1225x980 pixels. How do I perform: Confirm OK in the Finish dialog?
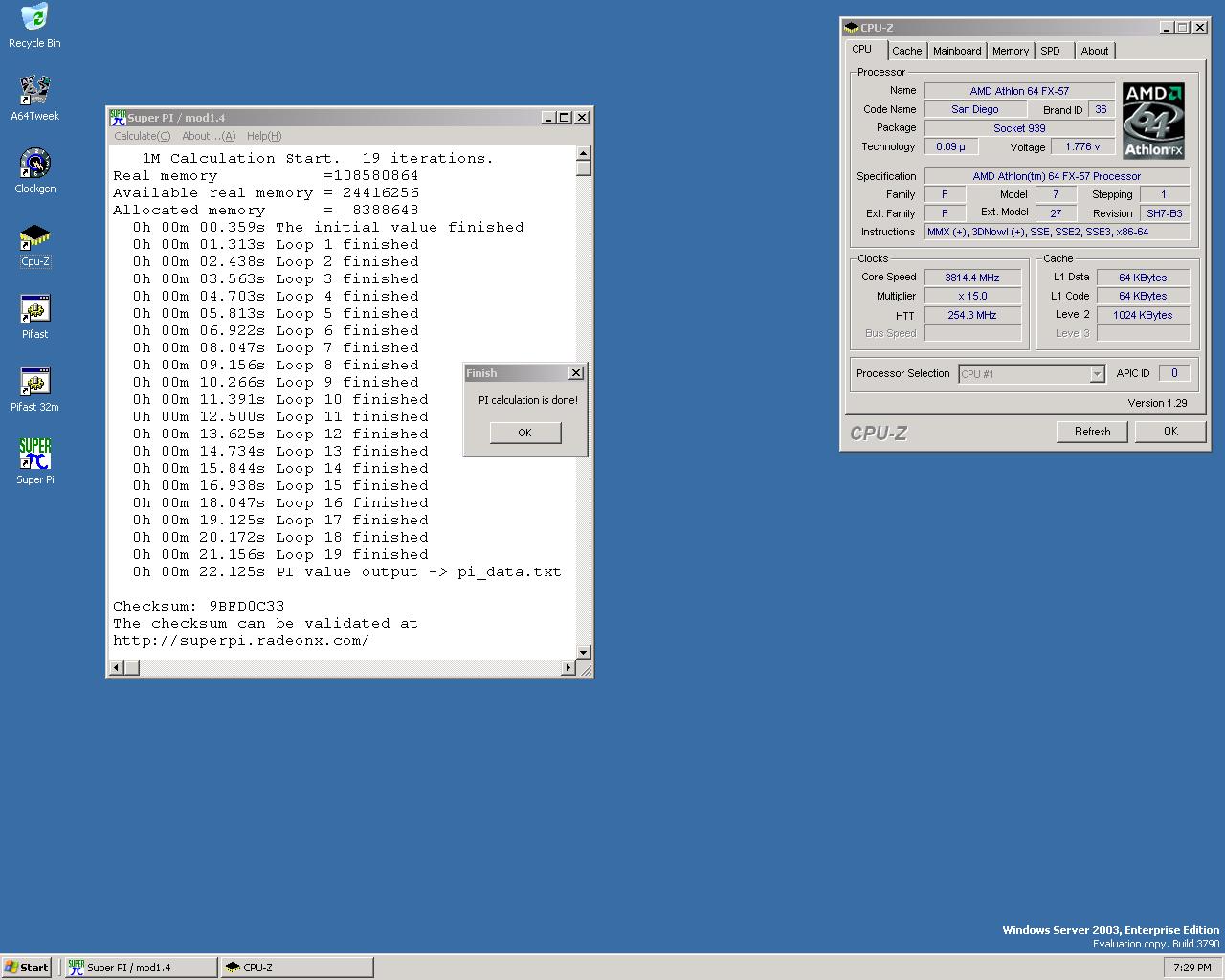[524, 433]
